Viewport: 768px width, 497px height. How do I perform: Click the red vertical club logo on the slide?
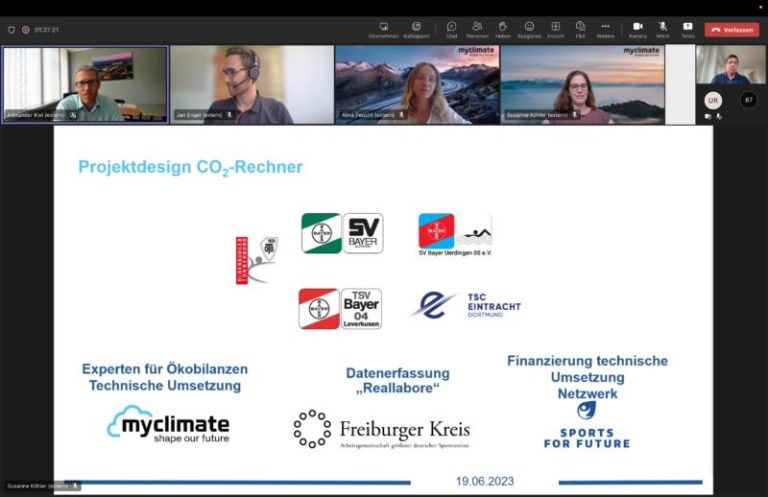tap(257, 260)
